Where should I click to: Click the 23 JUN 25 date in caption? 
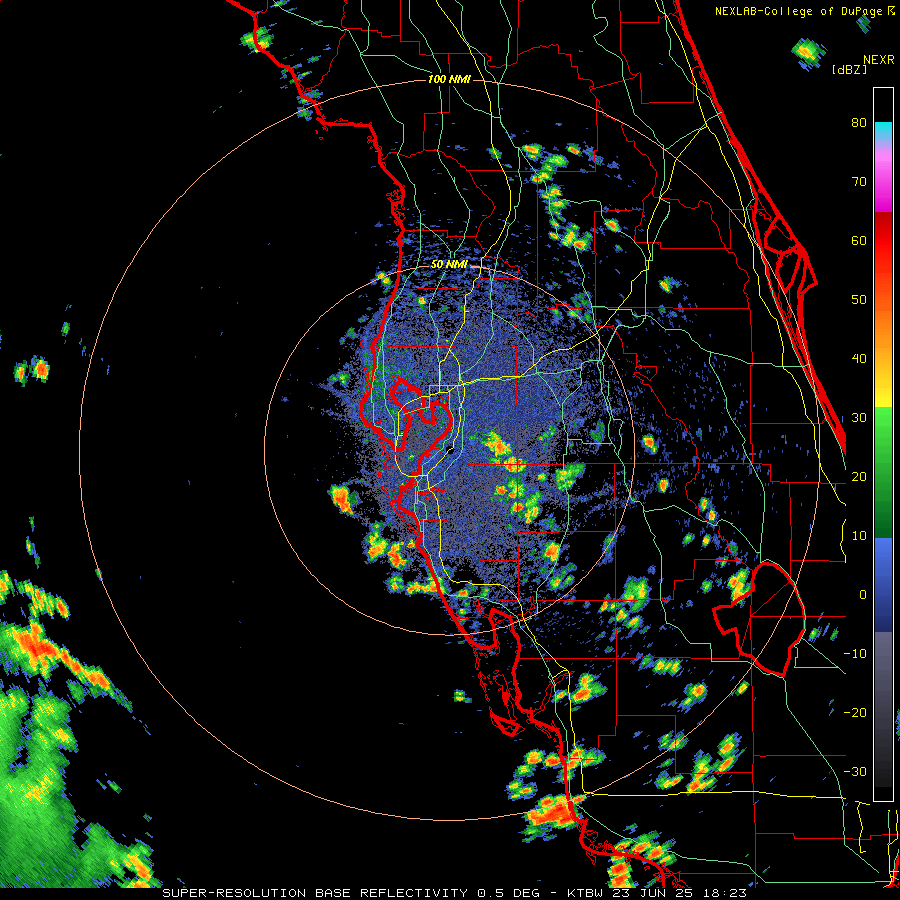651,893
